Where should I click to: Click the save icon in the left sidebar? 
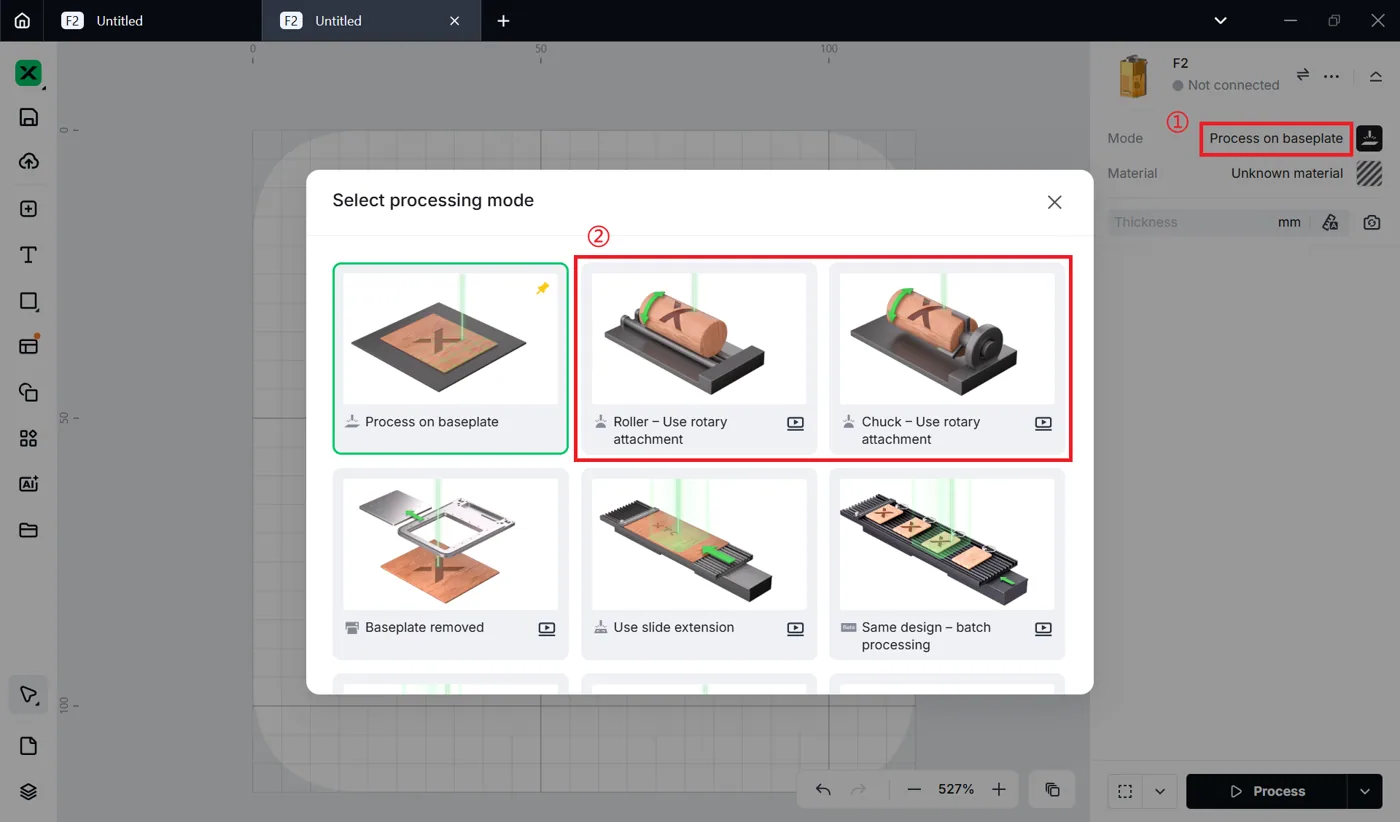28,117
